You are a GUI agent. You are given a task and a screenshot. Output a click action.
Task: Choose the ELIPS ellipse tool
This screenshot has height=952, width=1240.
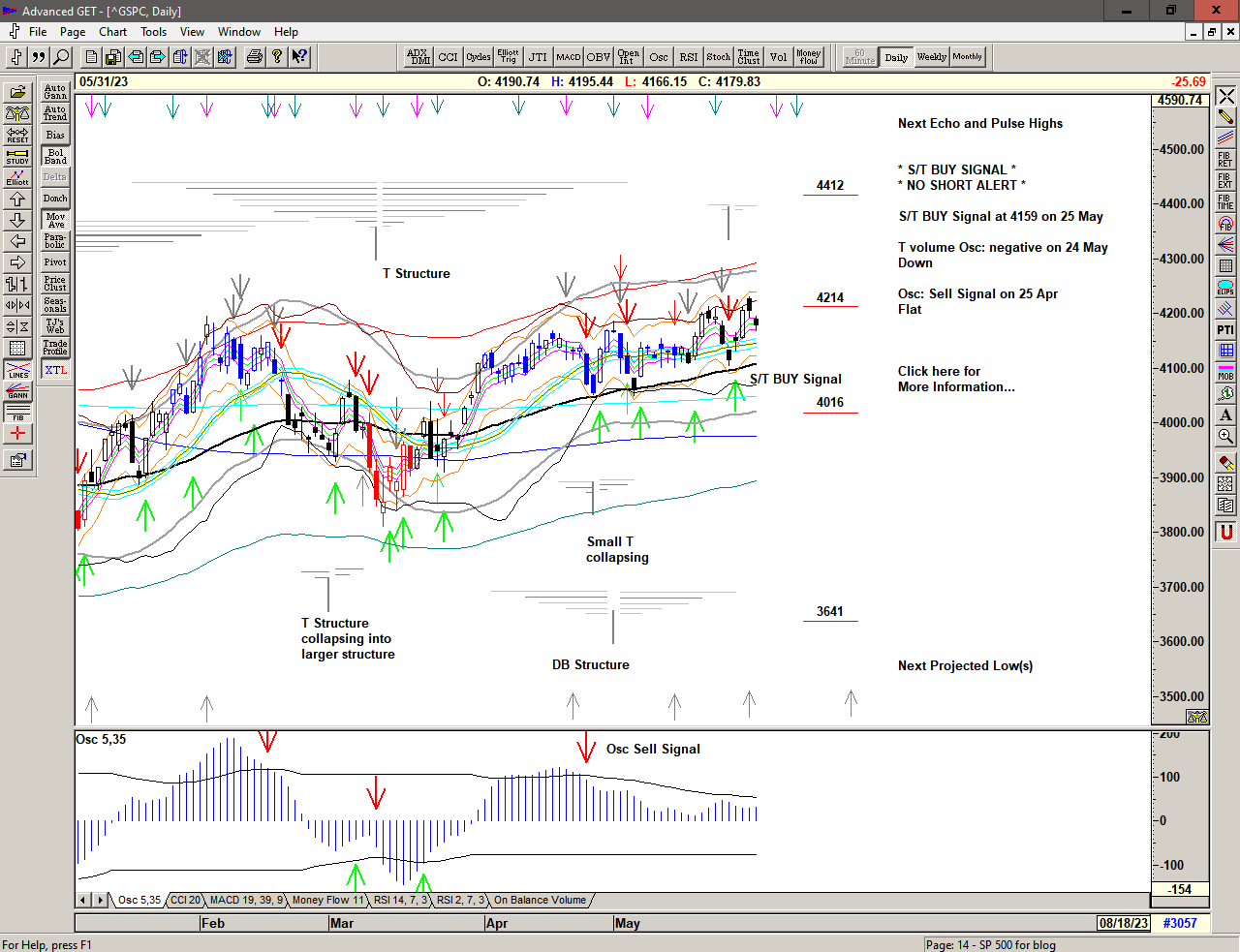(1225, 288)
